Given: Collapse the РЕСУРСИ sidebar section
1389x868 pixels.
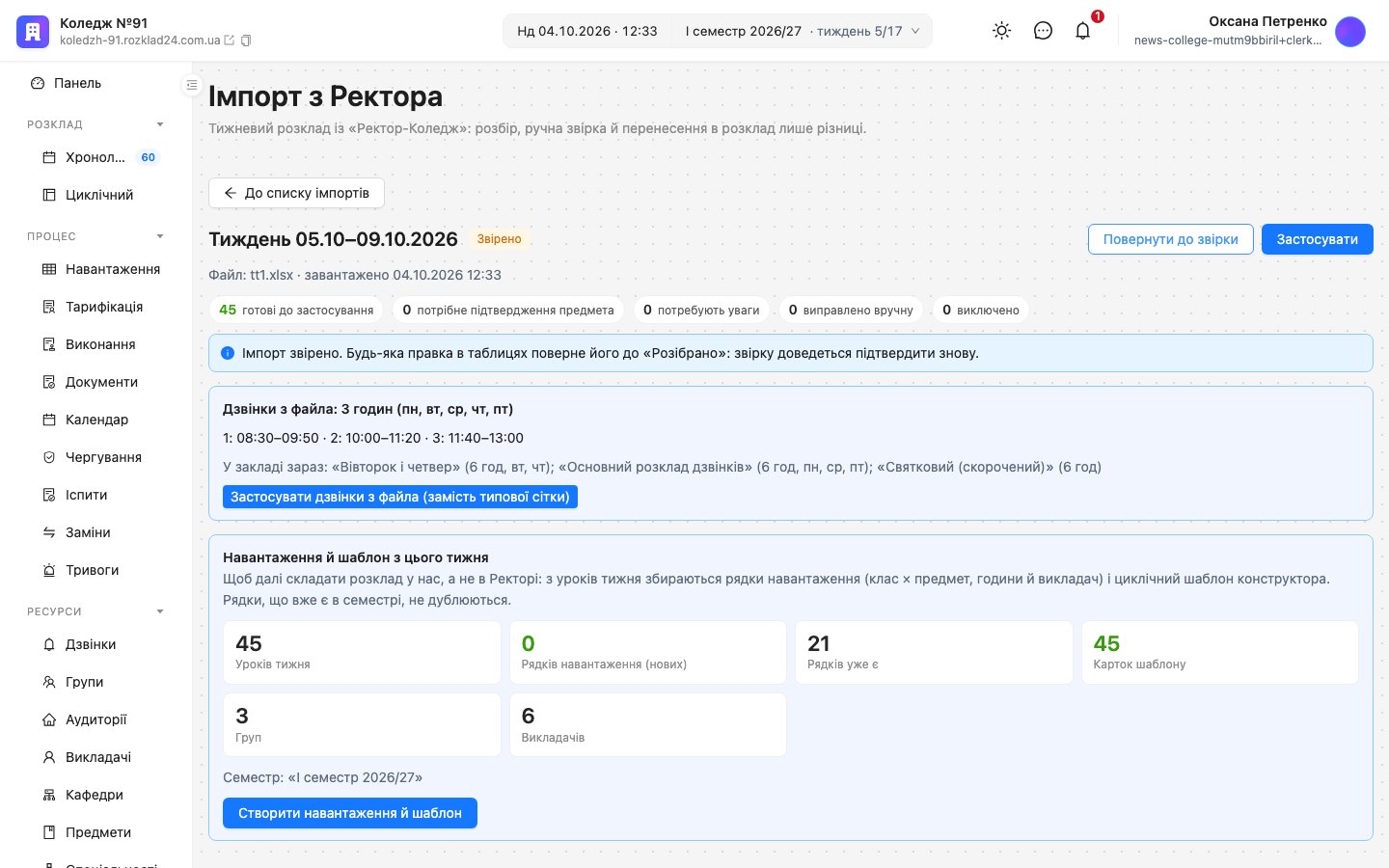Looking at the screenshot, I should point(160,611).
